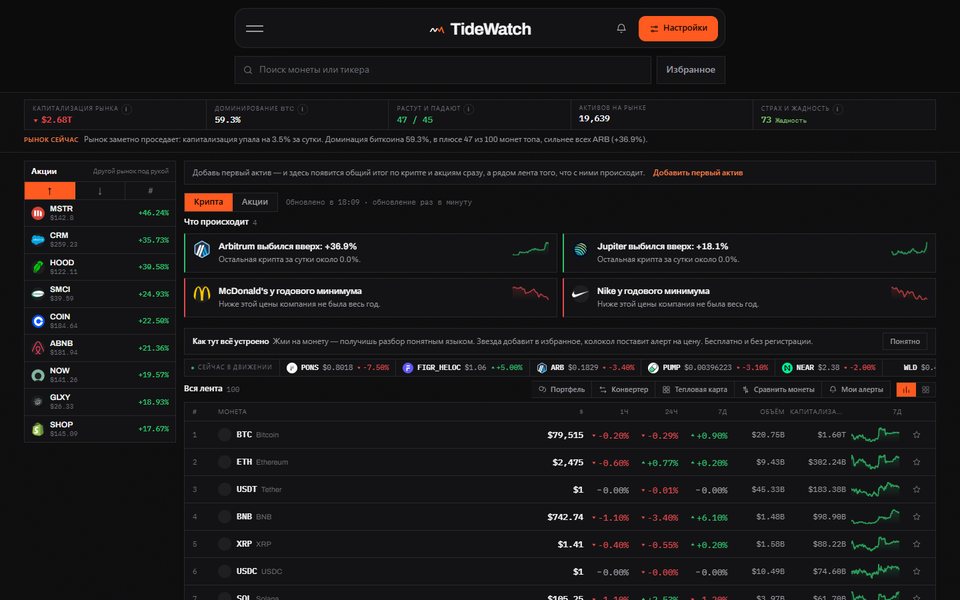Focus the coin or ticker search field
Screen dimensions: 960x600
pyautogui.click(x=443, y=70)
